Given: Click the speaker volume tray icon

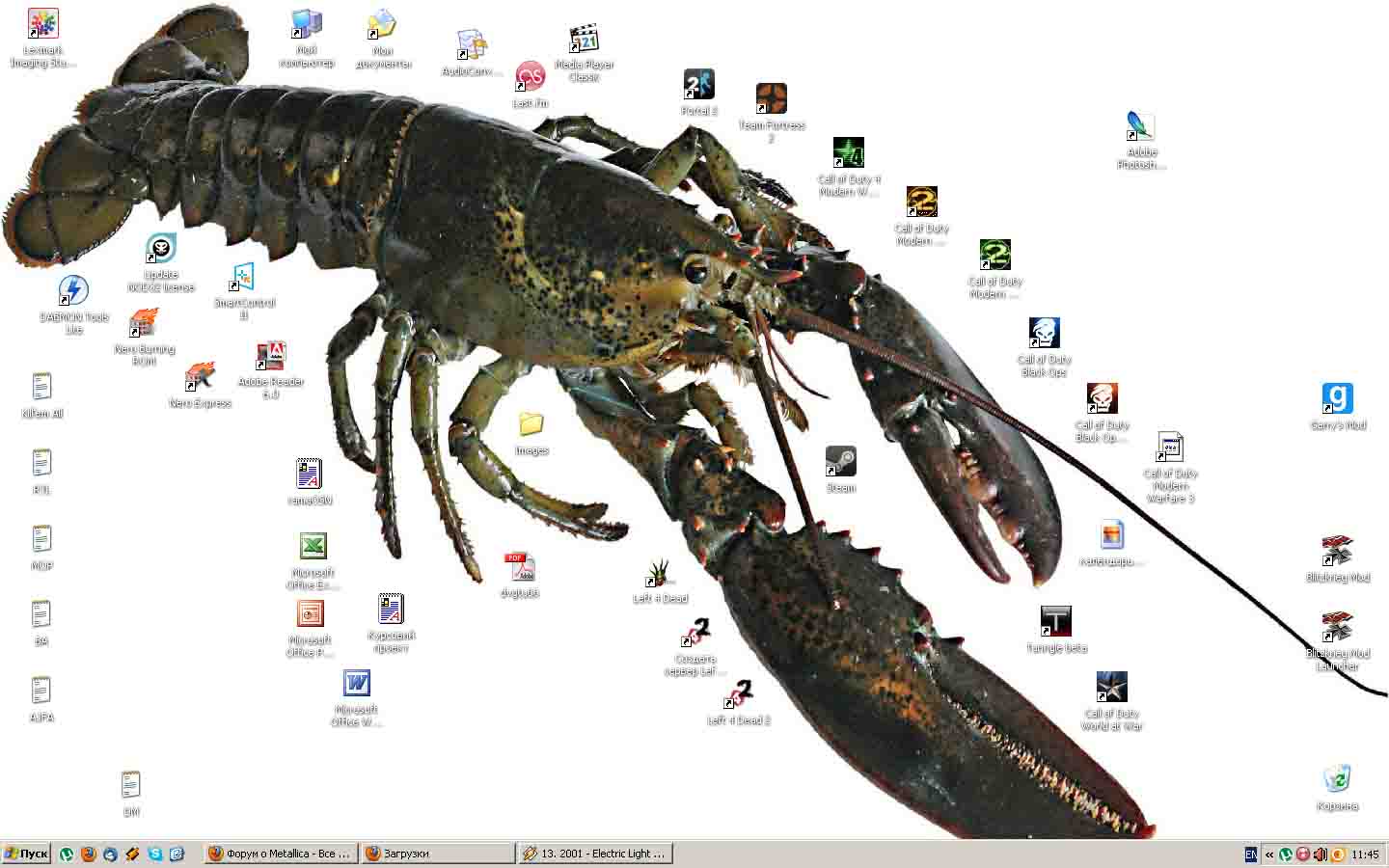Looking at the screenshot, I should coord(1321,854).
